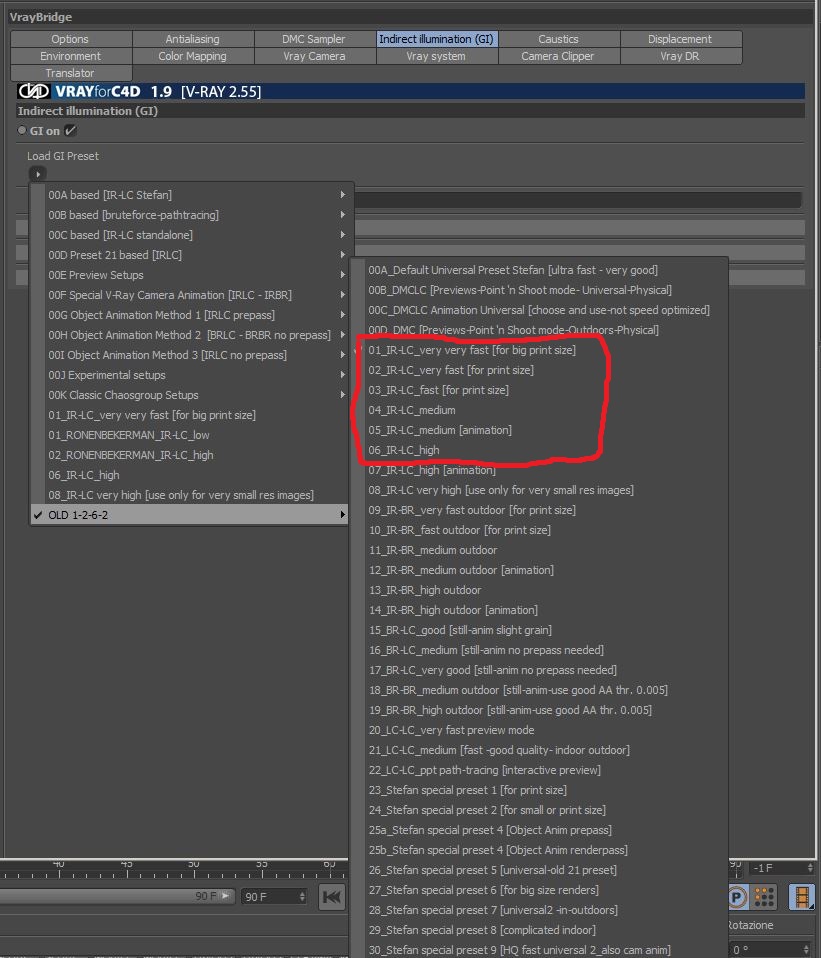821x958 pixels.
Task: Expand 00D Preset 21 based [IRLC] submenu
Action: coord(189,255)
